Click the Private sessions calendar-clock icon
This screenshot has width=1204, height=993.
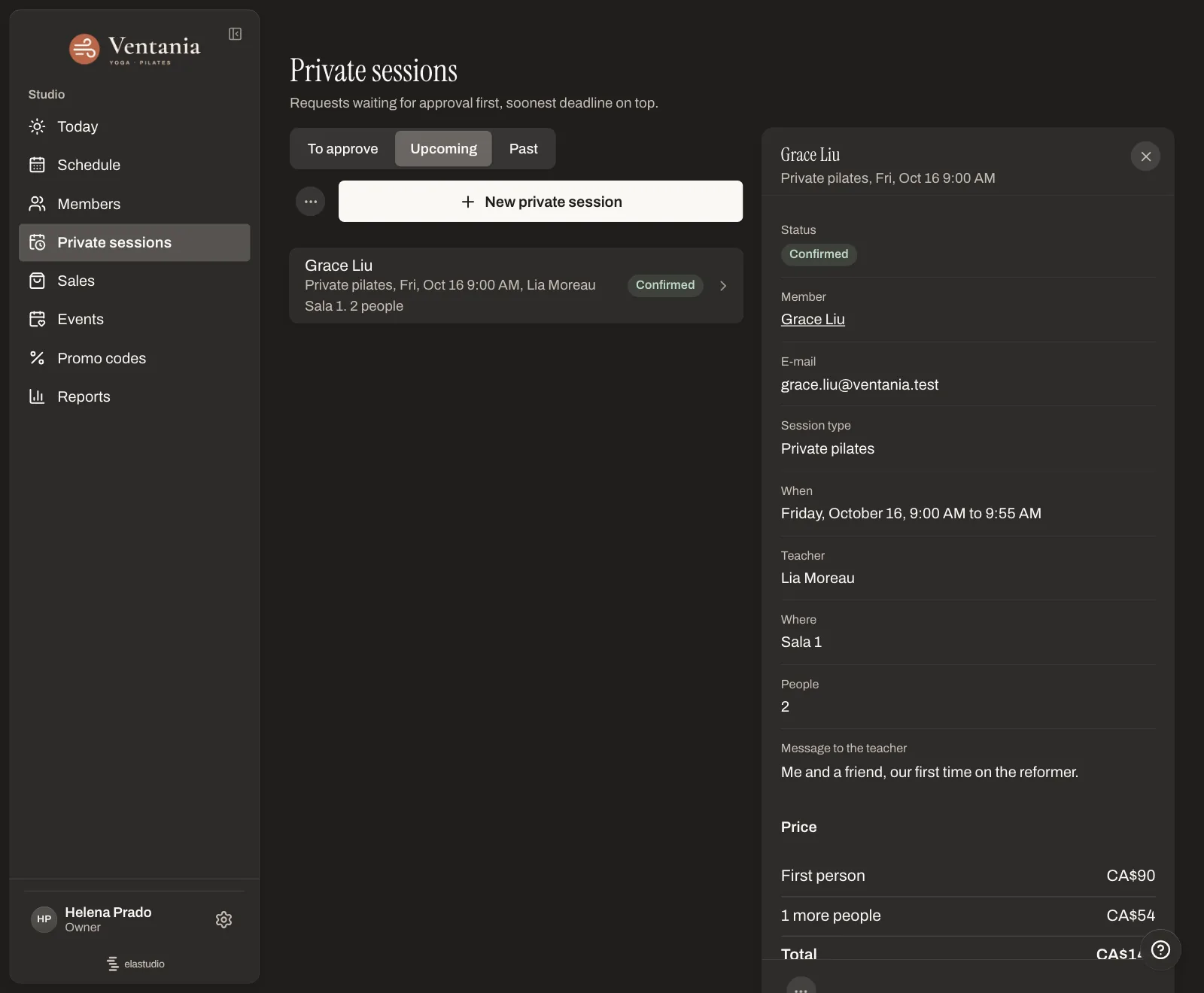[x=37, y=242]
